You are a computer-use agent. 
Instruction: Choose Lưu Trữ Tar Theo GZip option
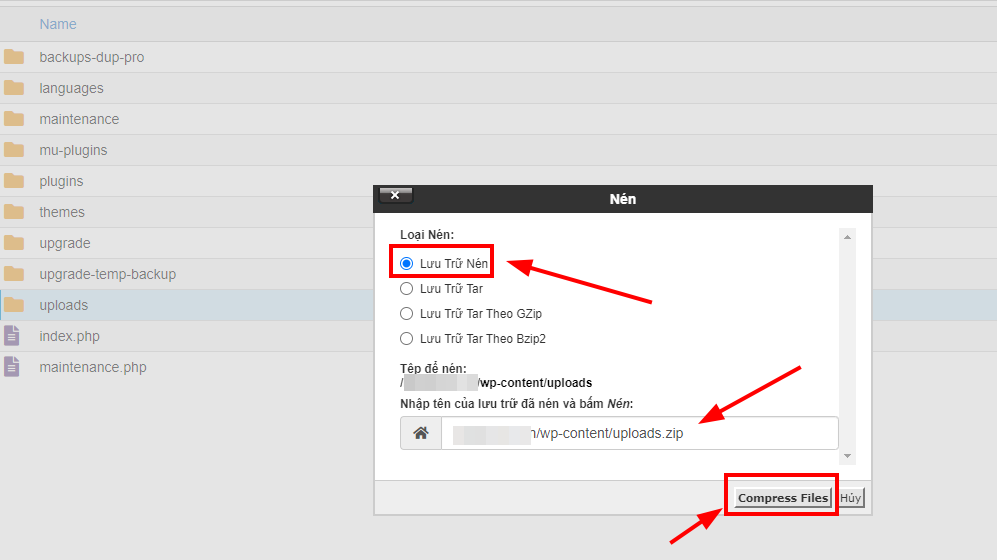(406, 313)
